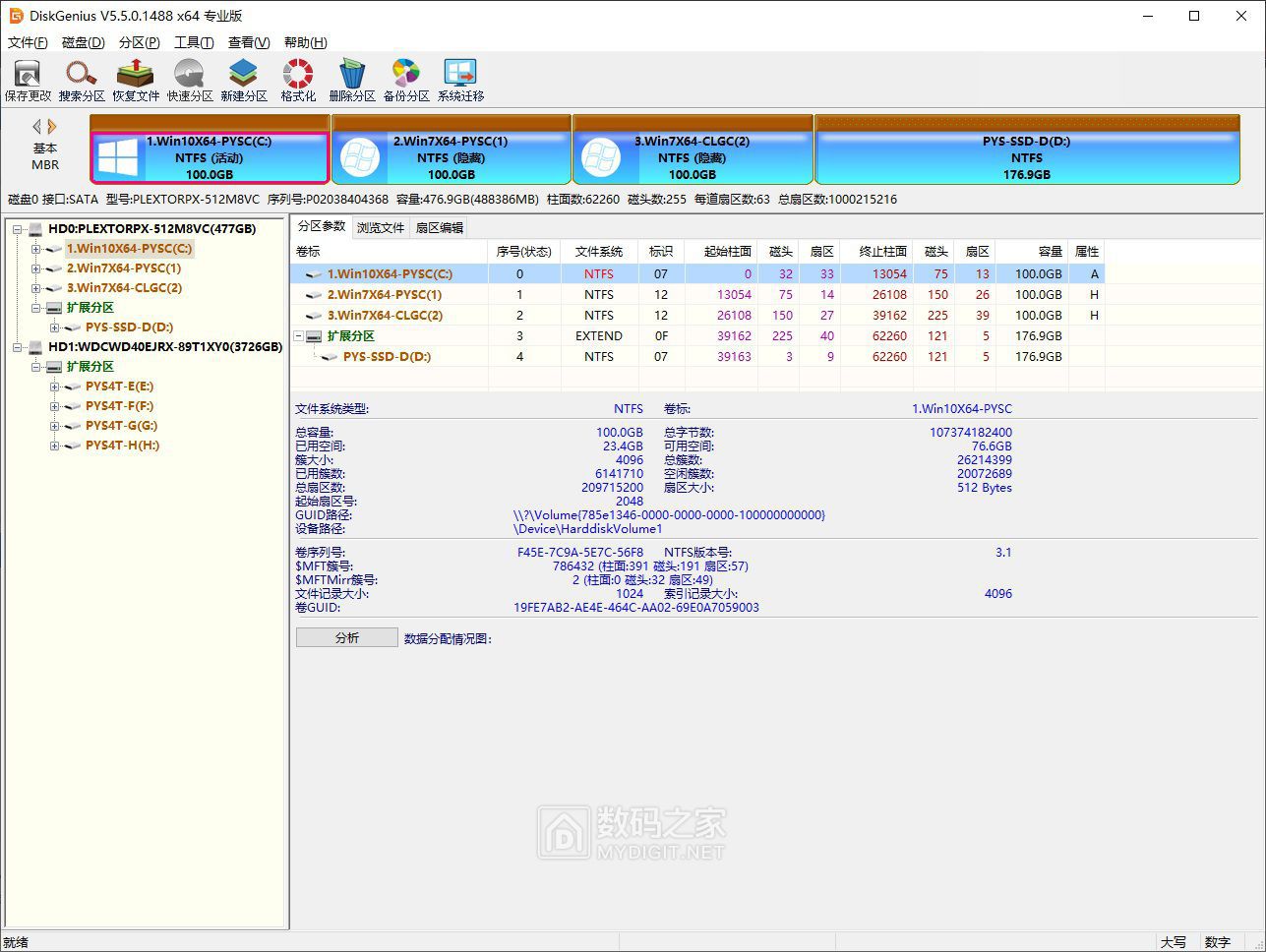This screenshot has width=1266, height=952.
Task: Click the 文件系统 column header
Action: (x=599, y=252)
